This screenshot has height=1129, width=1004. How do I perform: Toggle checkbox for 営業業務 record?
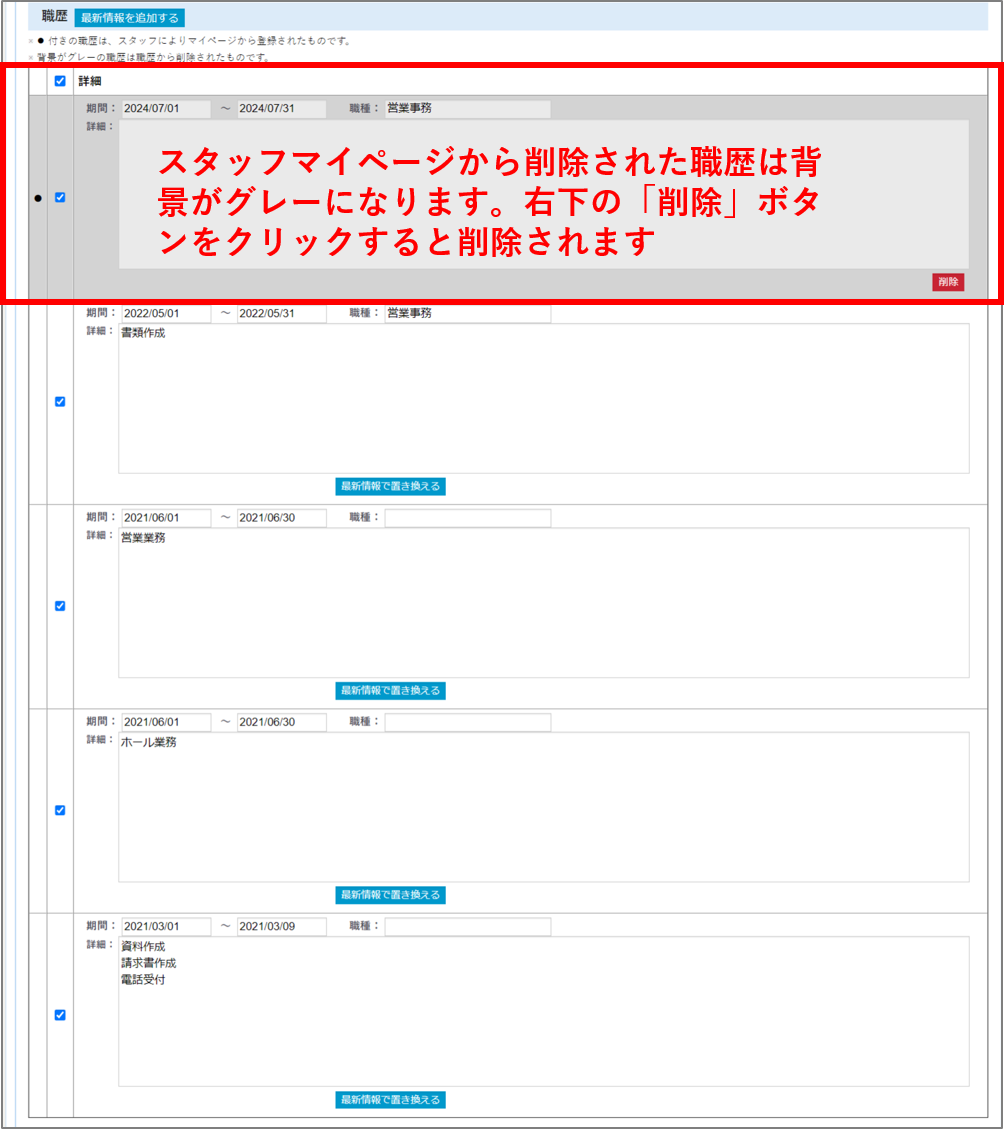[60, 606]
